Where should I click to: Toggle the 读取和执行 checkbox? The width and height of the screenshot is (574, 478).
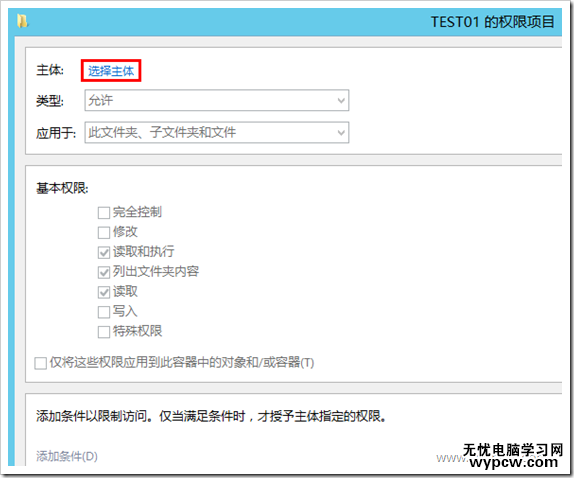pos(104,252)
